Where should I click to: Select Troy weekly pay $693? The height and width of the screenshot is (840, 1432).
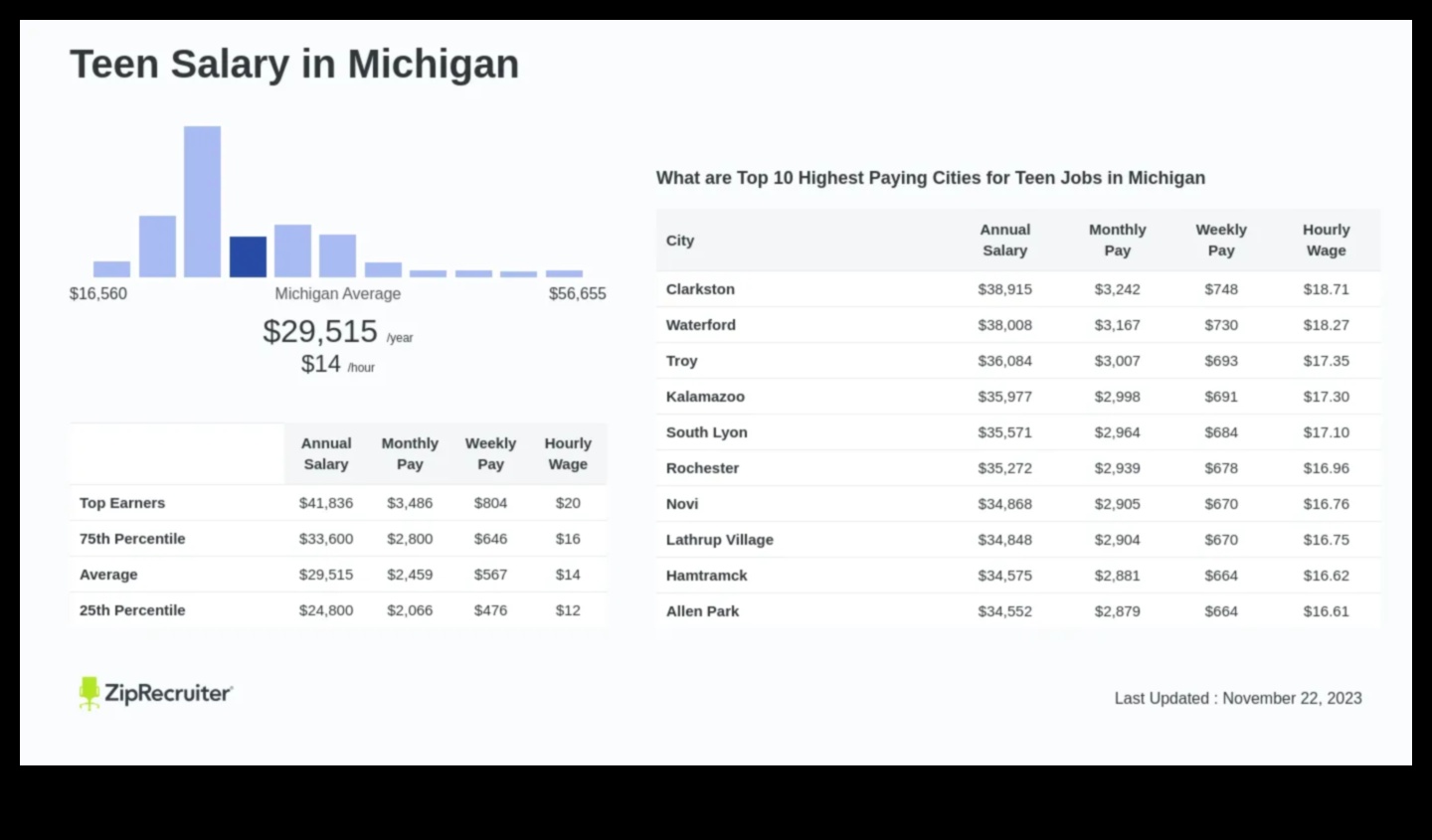coord(1221,361)
